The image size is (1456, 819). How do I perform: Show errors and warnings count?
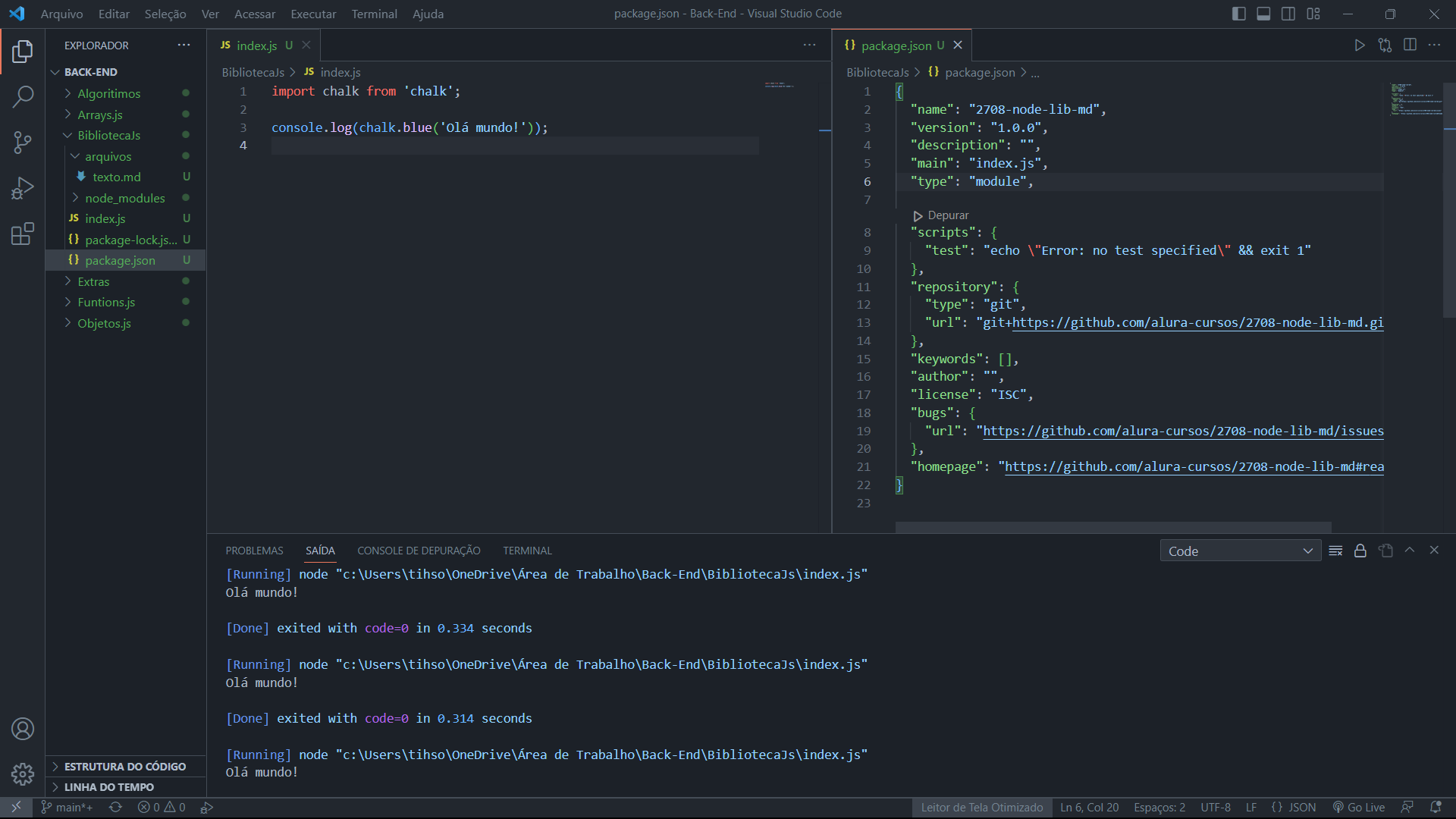(x=162, y=808)
